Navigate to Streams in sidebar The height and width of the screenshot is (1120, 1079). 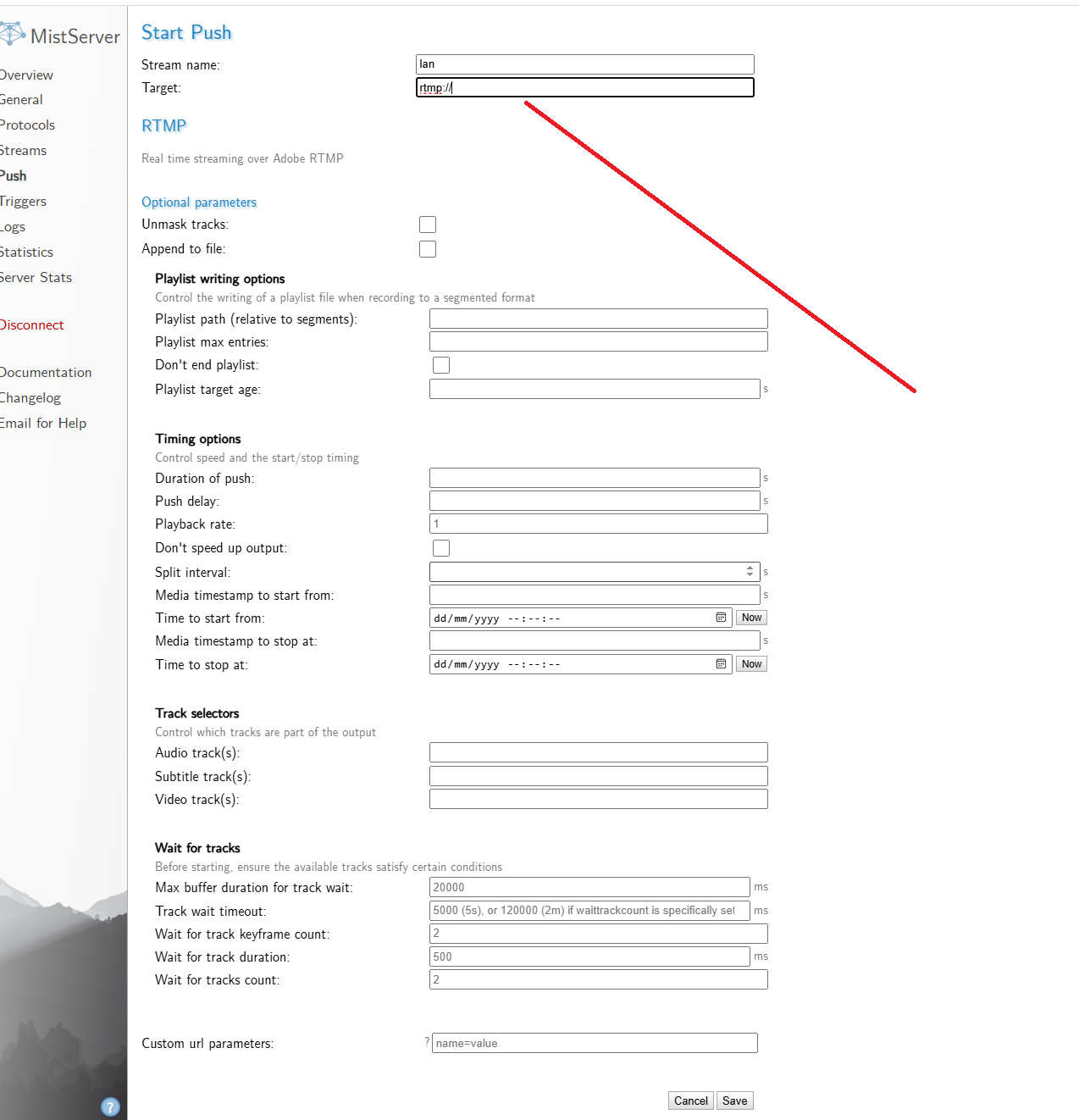pos(23,151)
